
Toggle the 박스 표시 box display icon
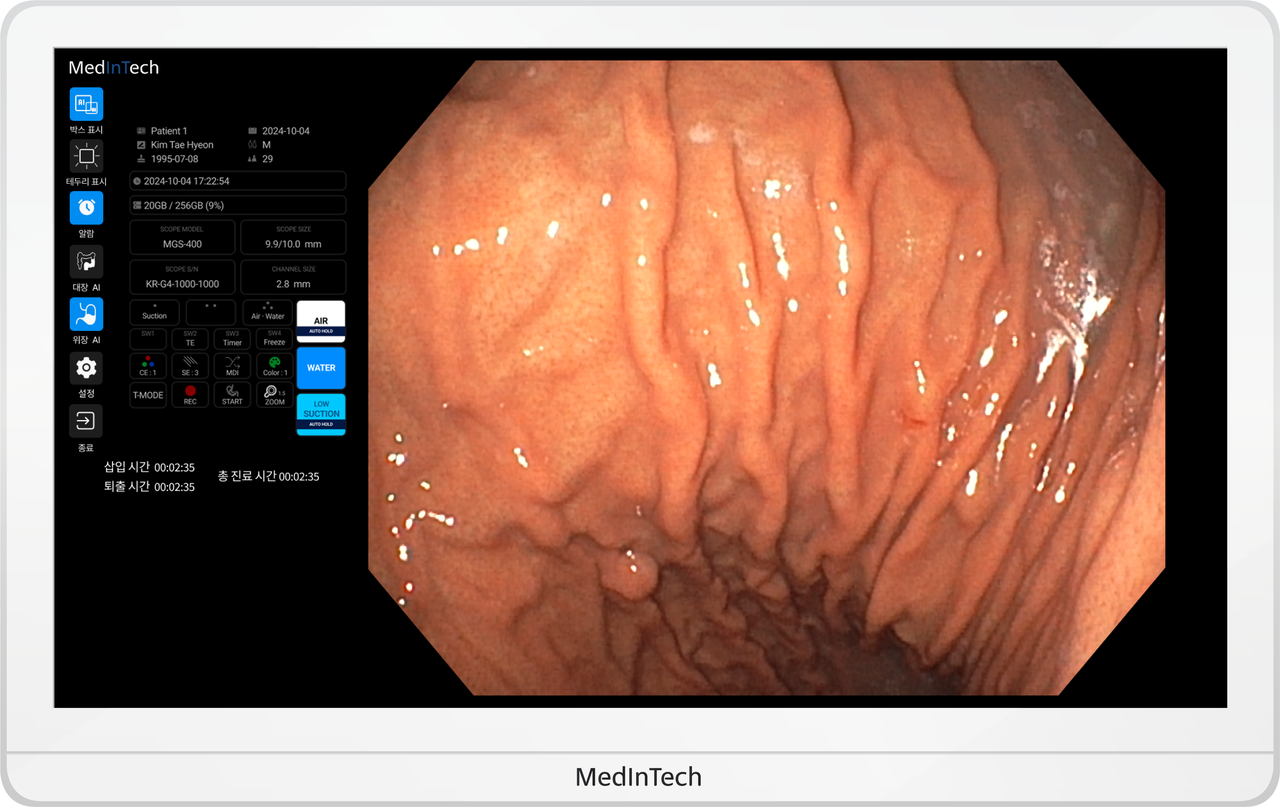[86, 104]
